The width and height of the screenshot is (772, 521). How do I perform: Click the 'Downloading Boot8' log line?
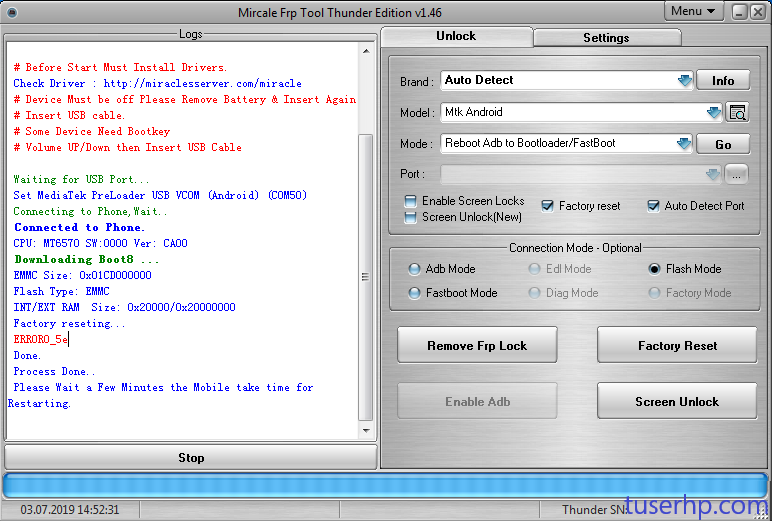pyautogui.click(x=86, y=260)
